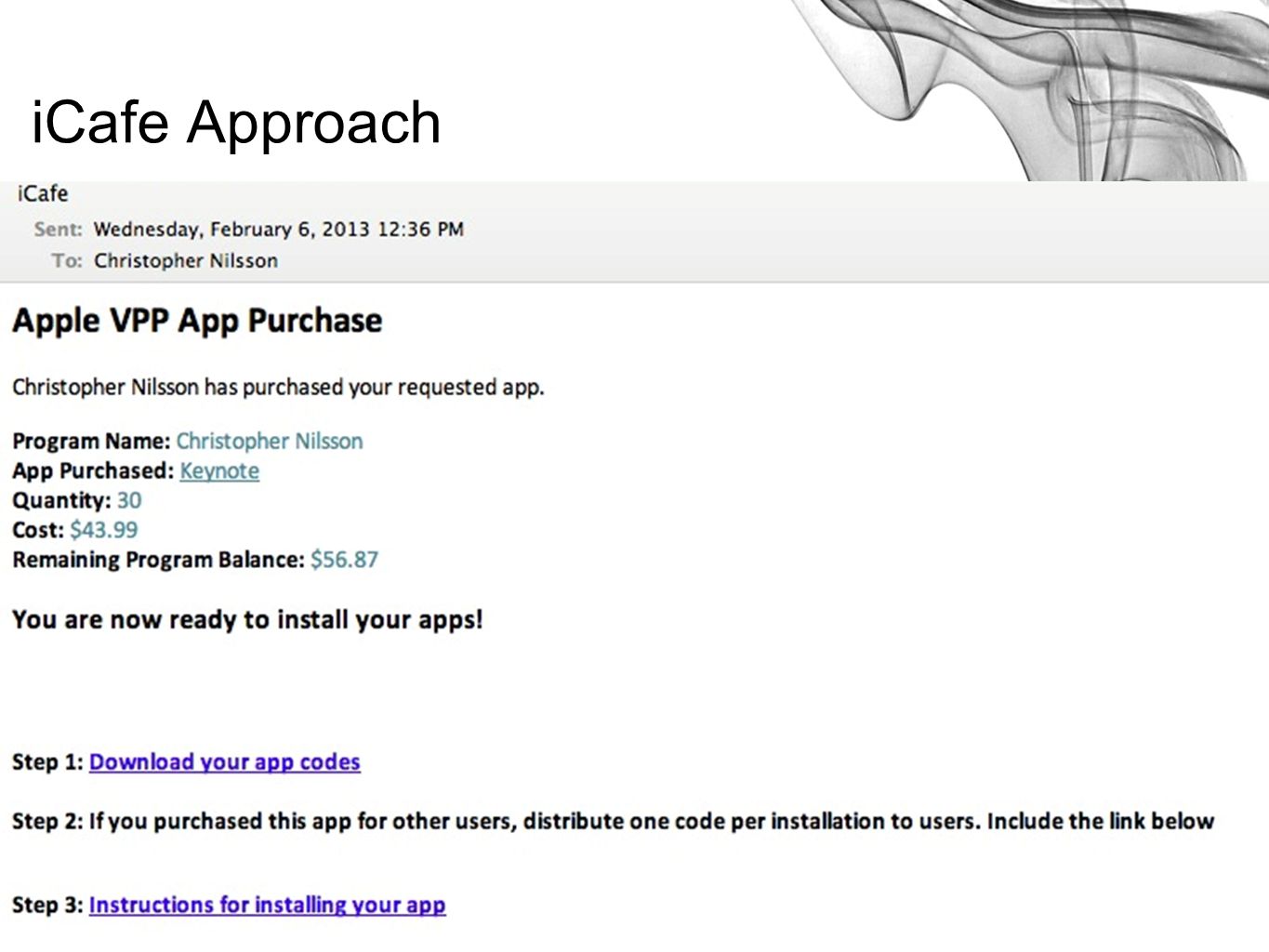Click the App Purchased label
1269x952 pixels.
coord(93,470)
